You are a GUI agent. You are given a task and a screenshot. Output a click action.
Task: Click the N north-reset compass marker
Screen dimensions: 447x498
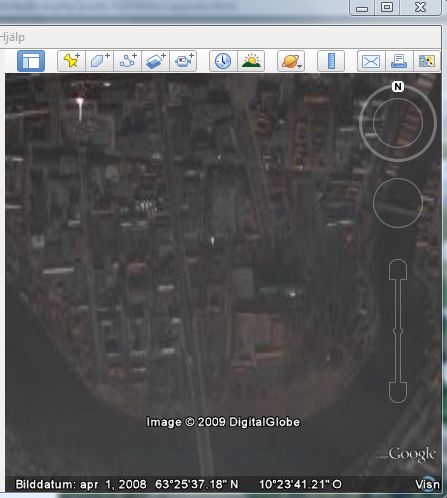coord(398,86)
